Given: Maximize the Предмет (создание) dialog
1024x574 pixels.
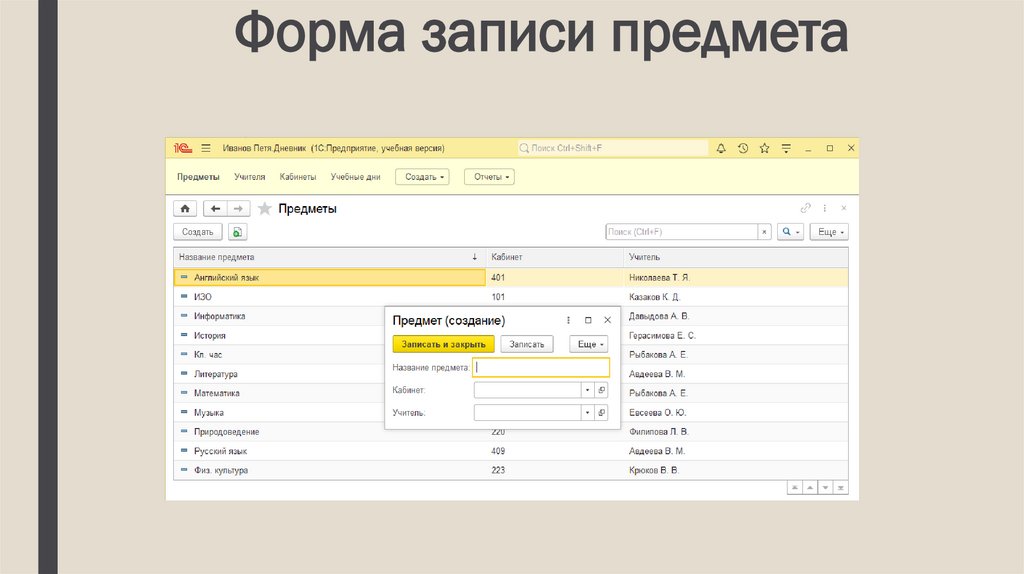Looking at the screenshot, I should click(x=588, y=320).
